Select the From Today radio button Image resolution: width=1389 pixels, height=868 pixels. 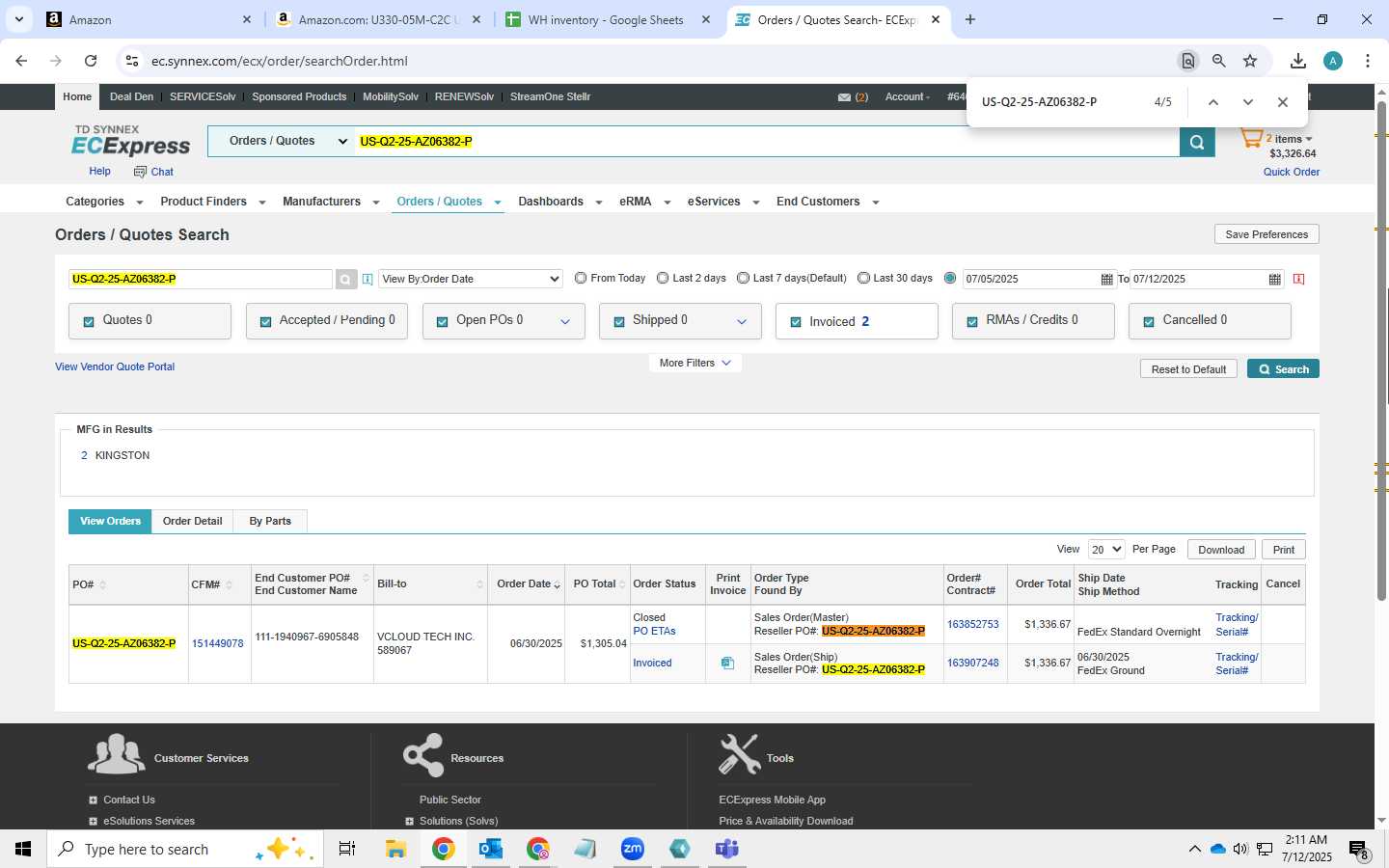(x=581, y=278)
